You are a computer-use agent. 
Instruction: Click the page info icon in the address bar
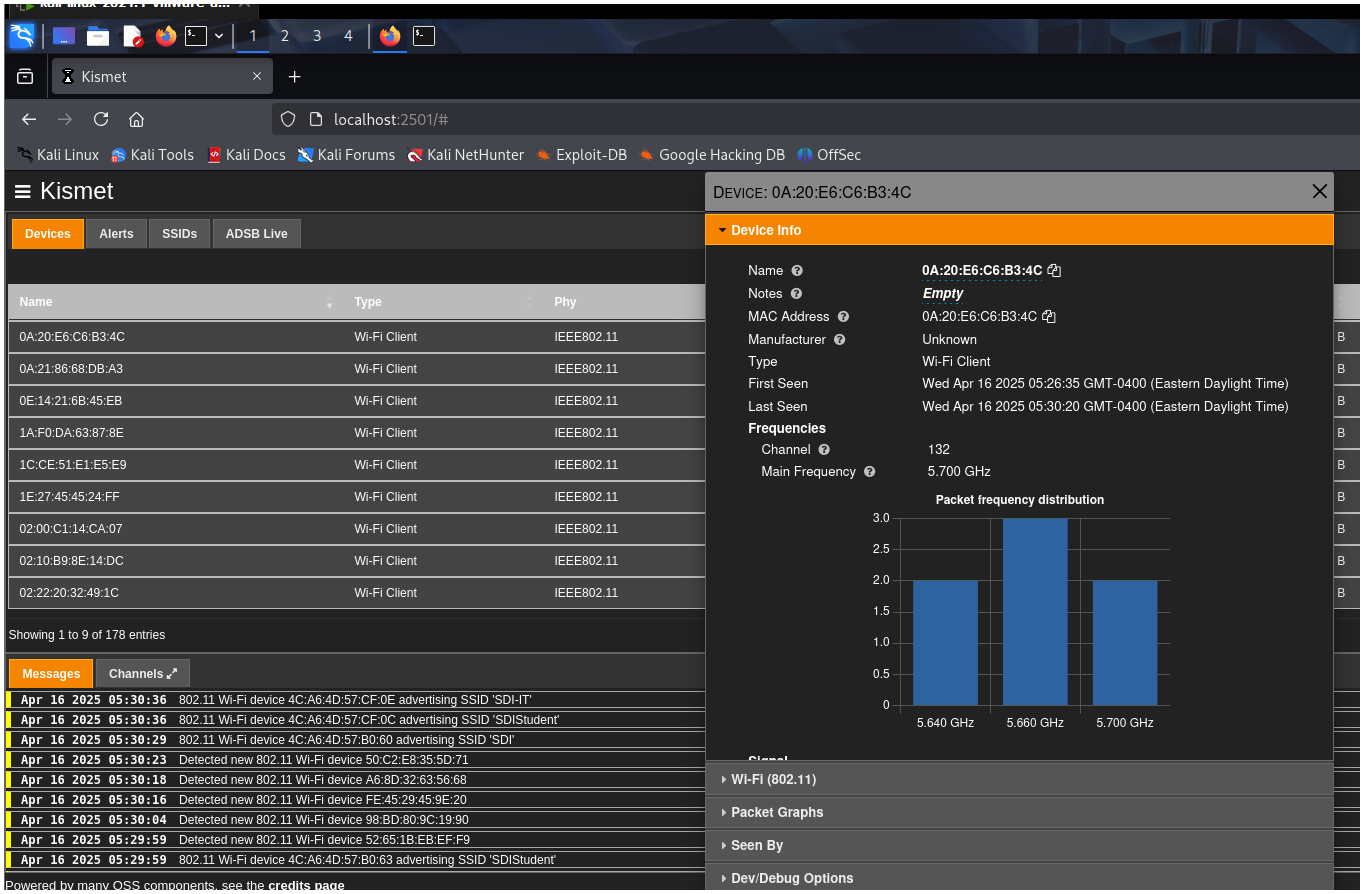tap(314, 120)
